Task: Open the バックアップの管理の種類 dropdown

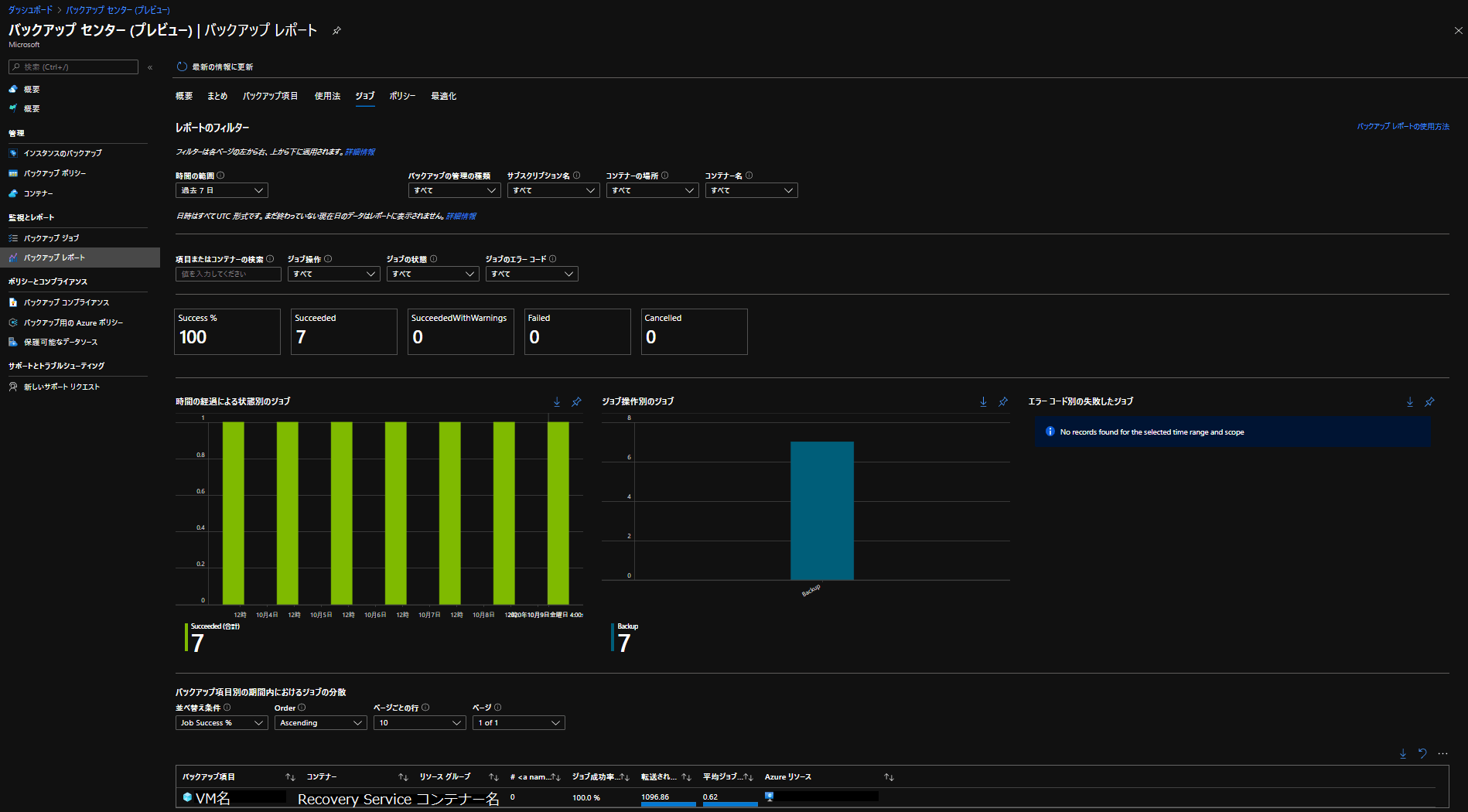Action: [454, 190]
